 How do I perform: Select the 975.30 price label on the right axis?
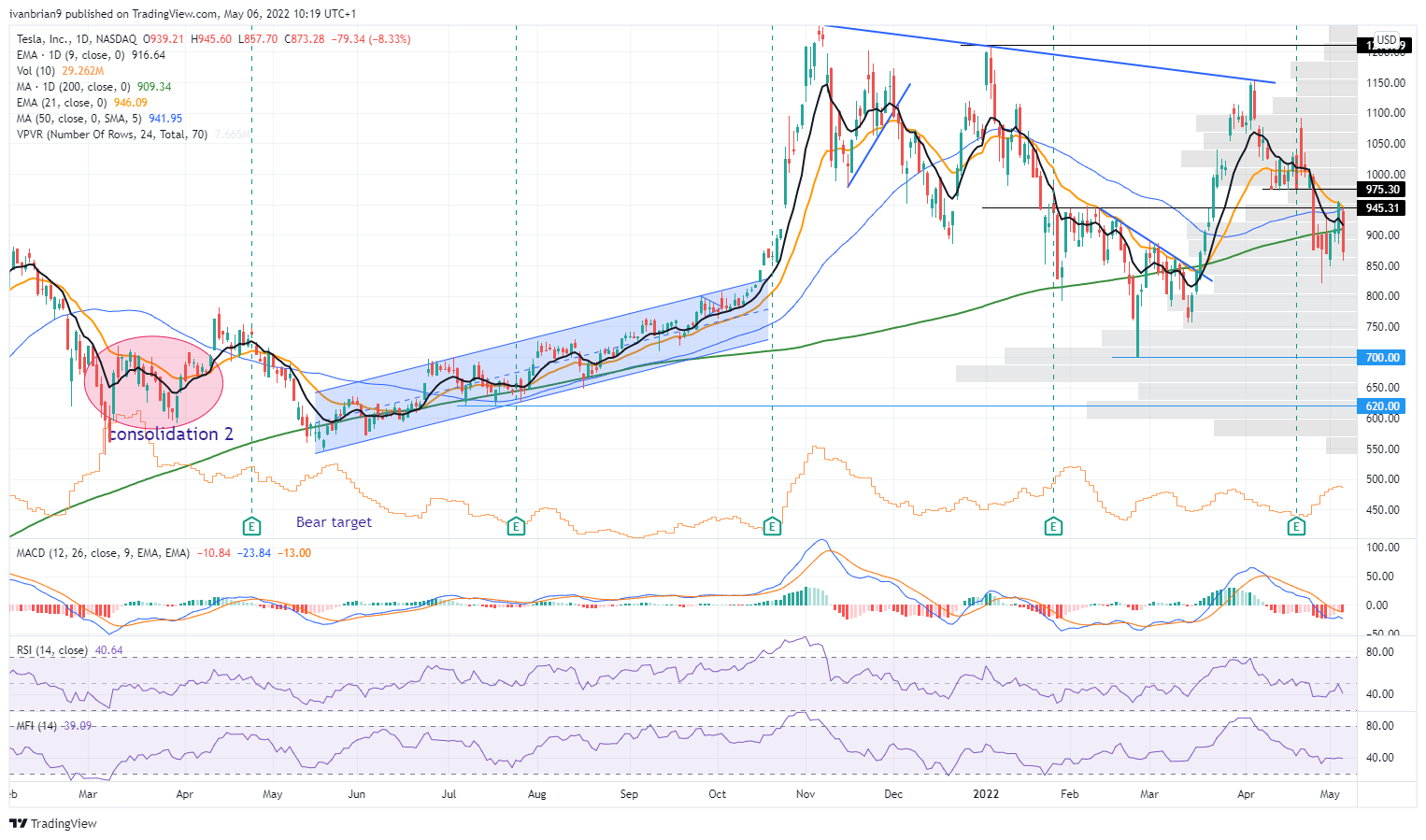[x=1384, y=189]
